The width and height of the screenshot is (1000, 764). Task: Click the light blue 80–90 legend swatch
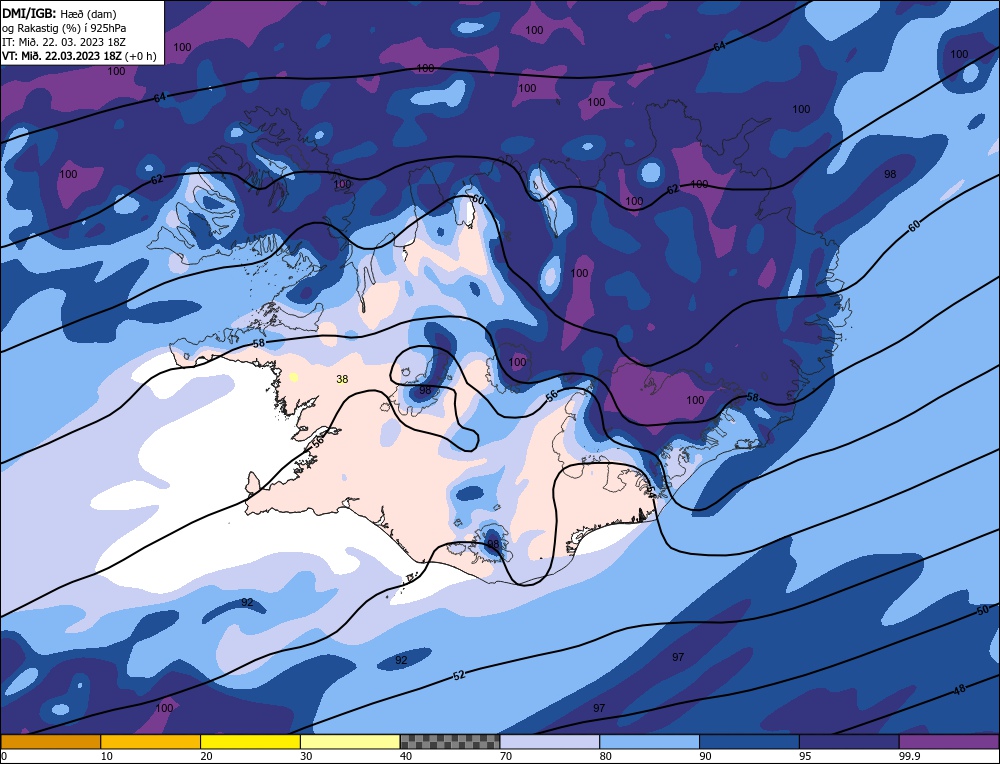pyautogui.click(x=650, y=742)
